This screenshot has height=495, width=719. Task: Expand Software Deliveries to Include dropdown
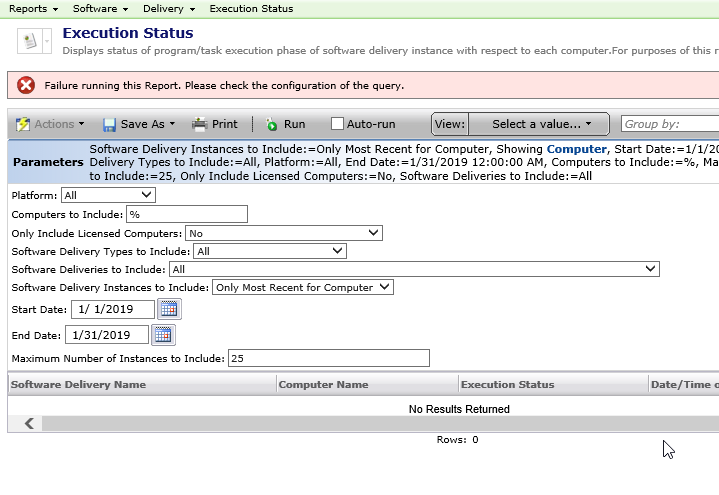pos(414,269)
